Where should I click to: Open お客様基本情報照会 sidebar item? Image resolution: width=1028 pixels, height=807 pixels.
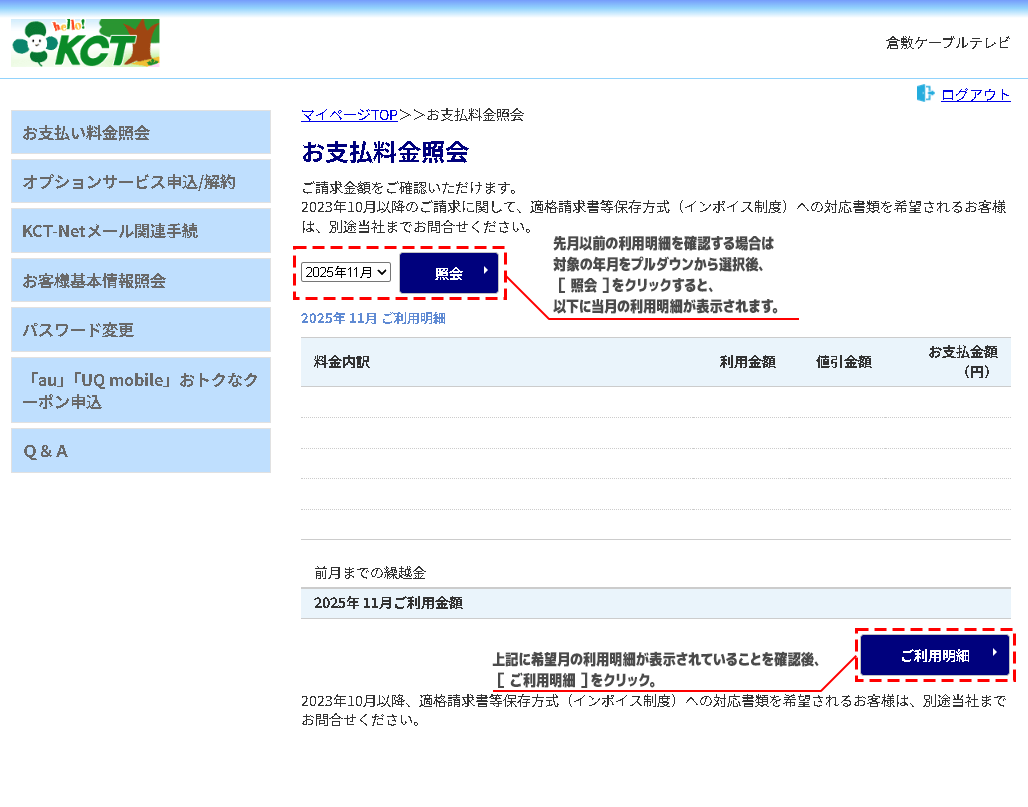click(x=141, y=281)
